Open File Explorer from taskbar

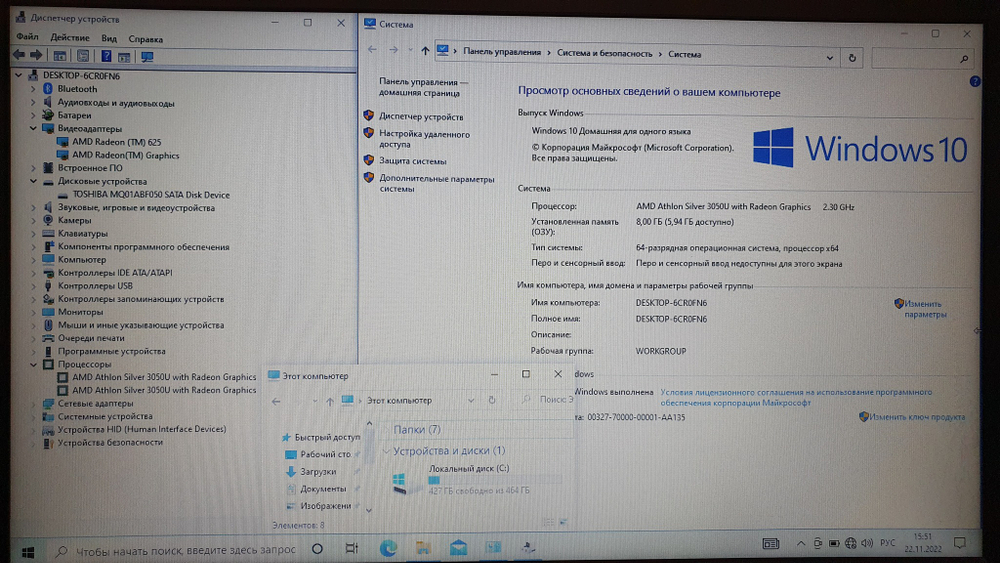(x=423, y=548)
